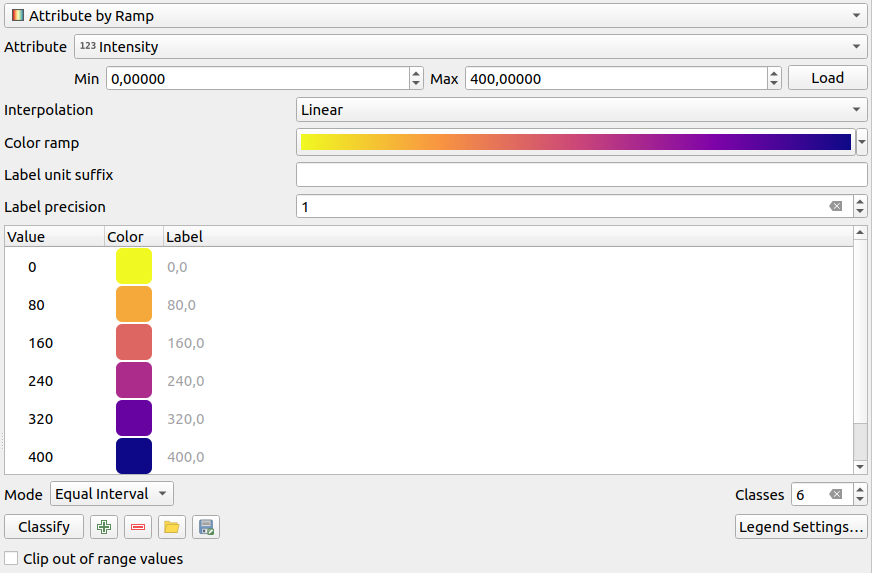Click the folder load color map icon

[x=172, y=527]
